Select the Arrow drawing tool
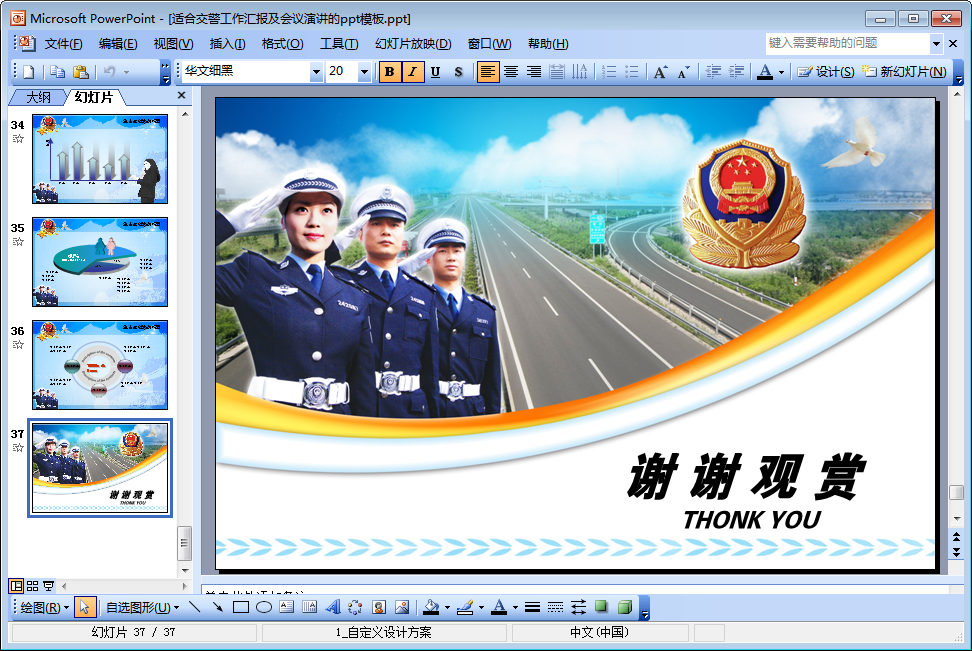The width and height of the screenshot is (972, 651). click(x=217, y=608)
